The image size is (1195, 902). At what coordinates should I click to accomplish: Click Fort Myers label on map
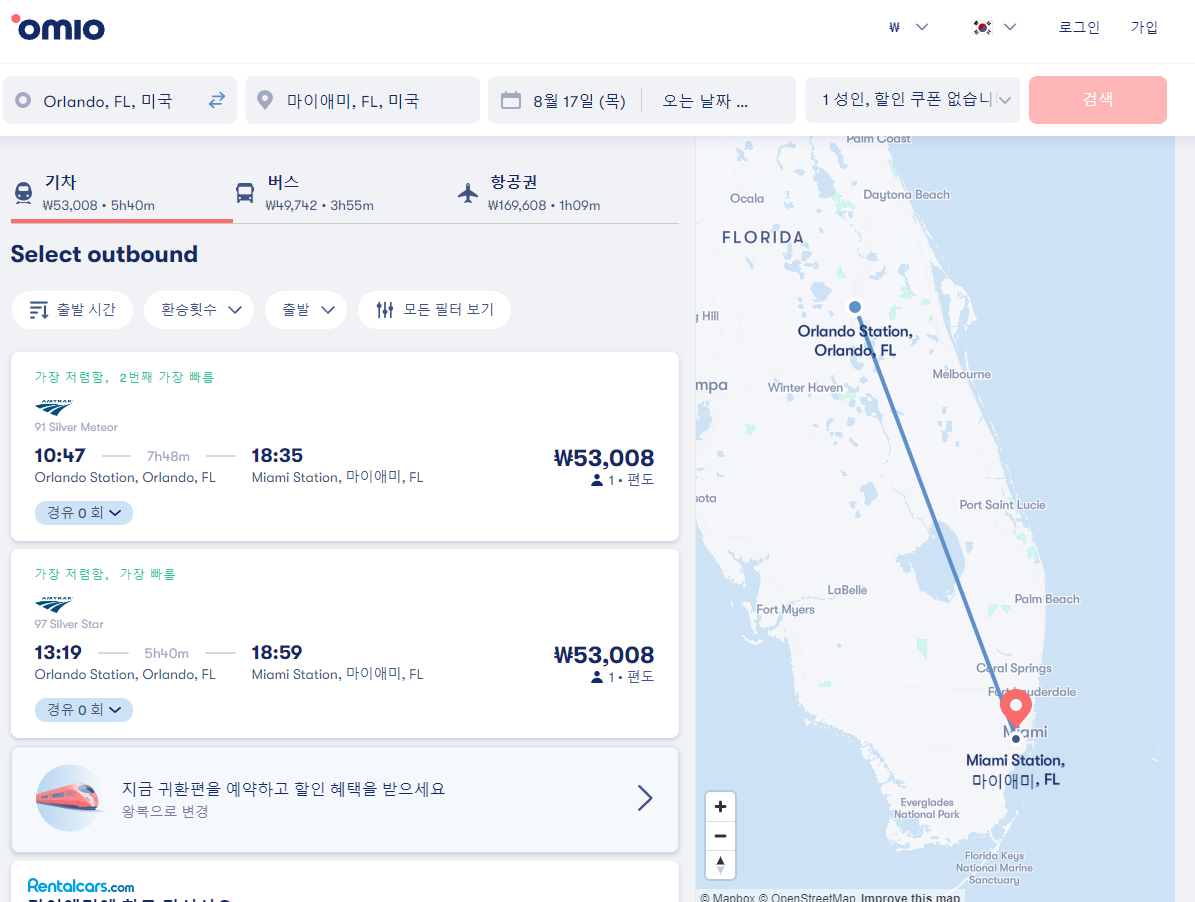(x=785, y=609)
